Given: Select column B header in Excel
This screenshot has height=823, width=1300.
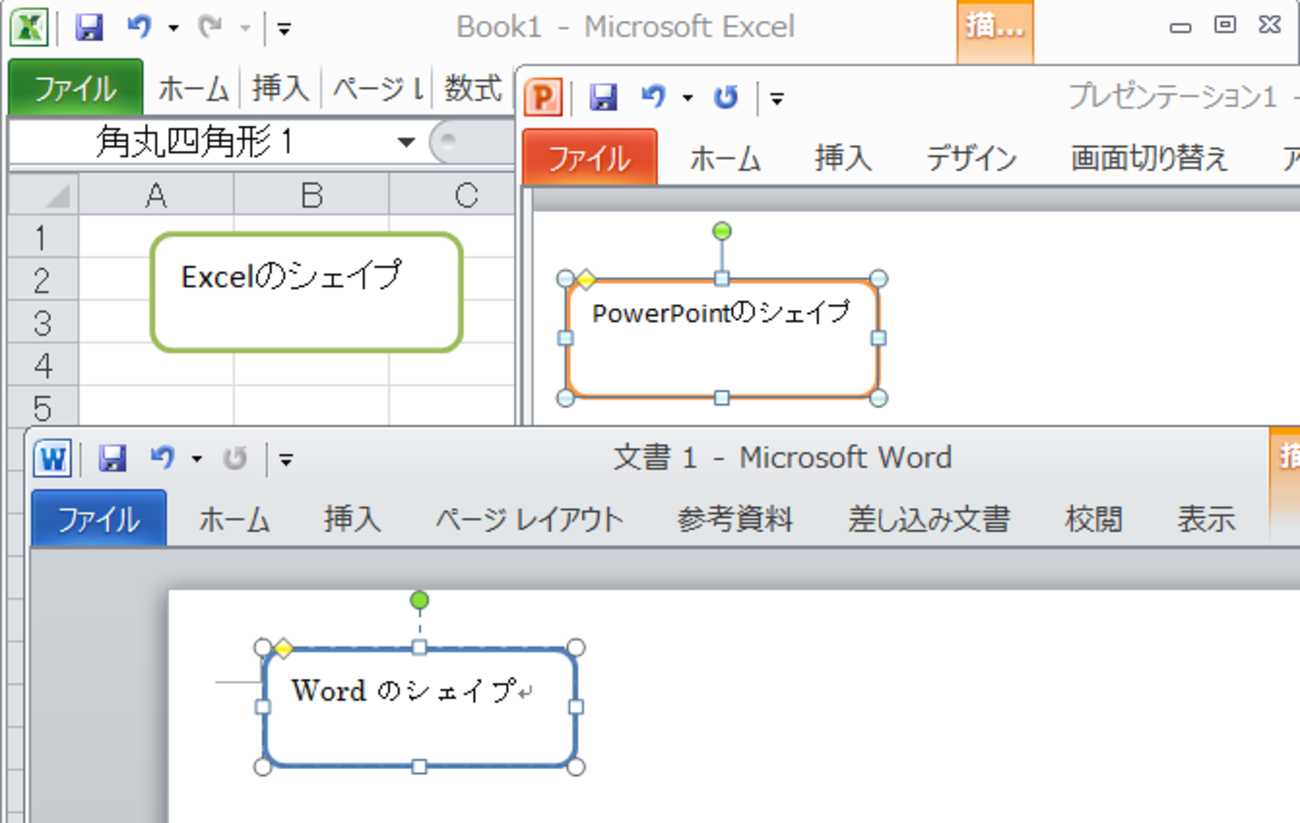Looking at the screenshot, I should click(x=311, y=195).
